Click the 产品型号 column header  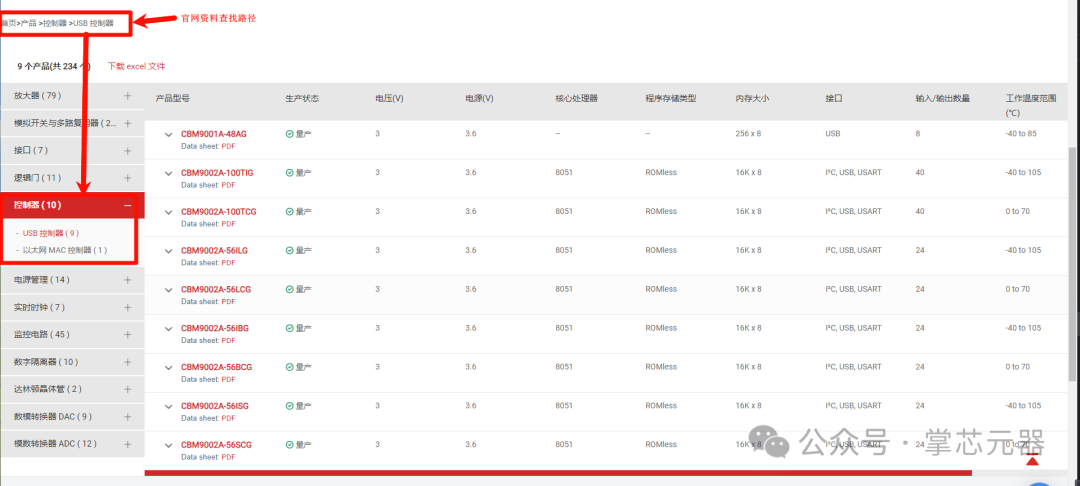(173, 98)
